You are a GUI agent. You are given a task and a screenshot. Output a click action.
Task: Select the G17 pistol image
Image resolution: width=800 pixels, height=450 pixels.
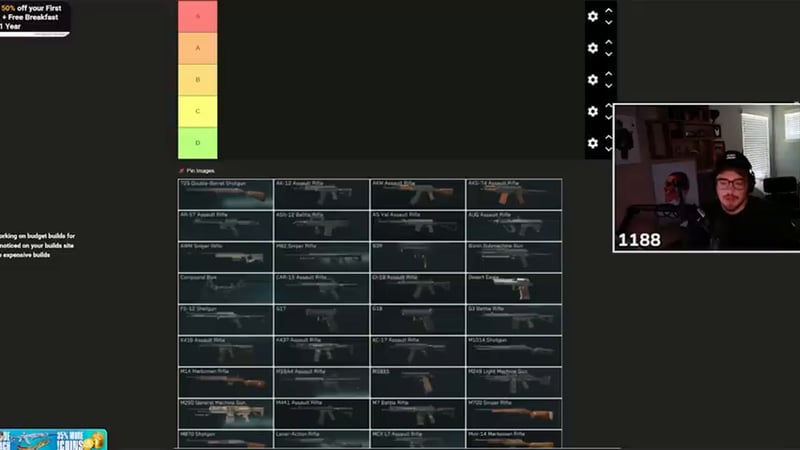click(x=321, y=319)
